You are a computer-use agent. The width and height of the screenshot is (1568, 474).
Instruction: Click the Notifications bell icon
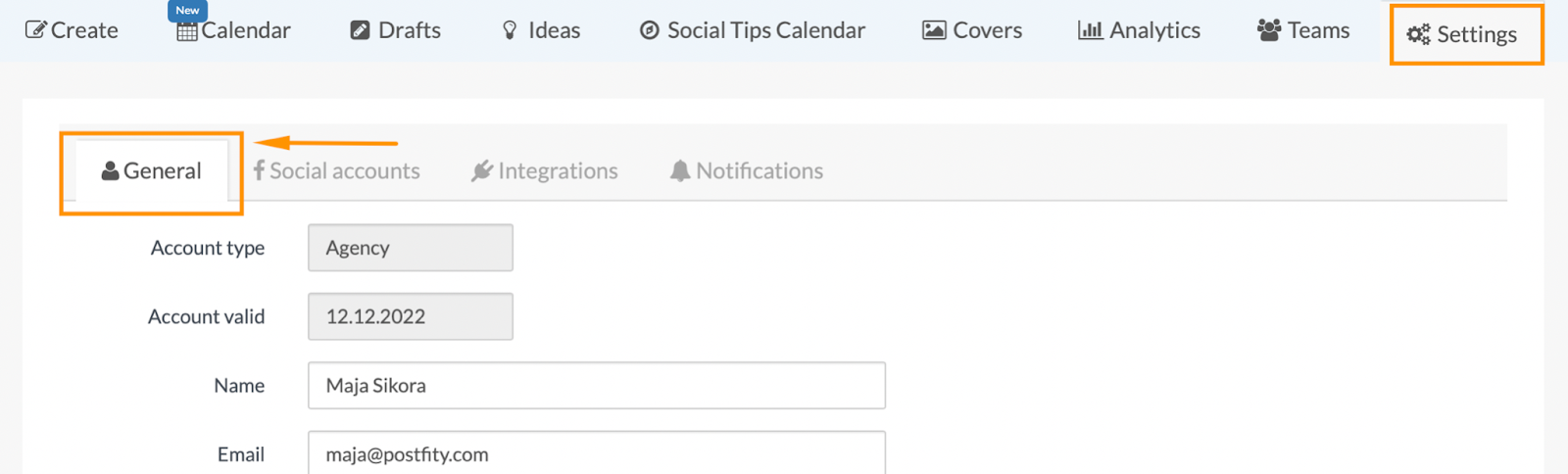point(680,170)
